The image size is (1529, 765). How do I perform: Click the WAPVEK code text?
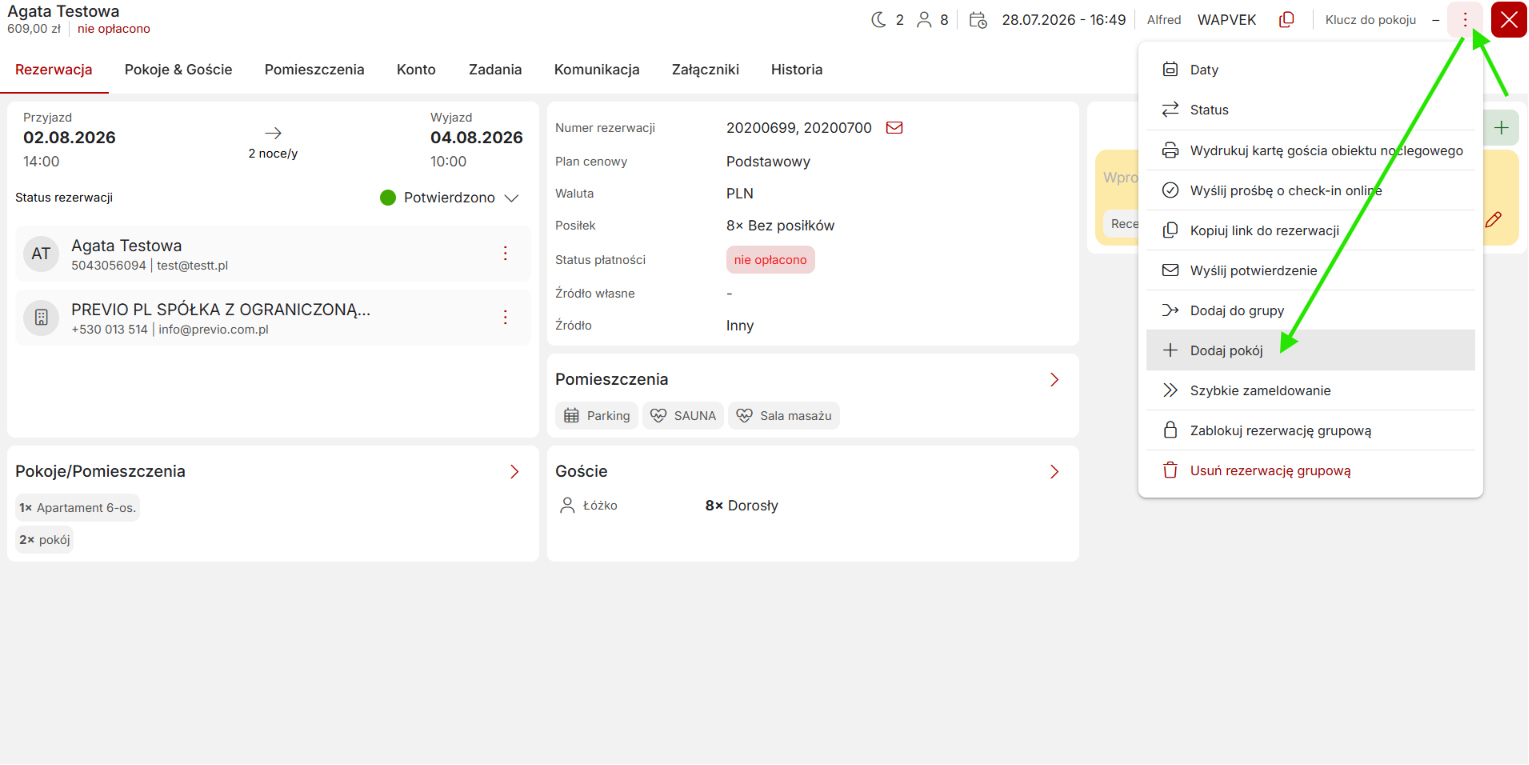click(1227, 20)
